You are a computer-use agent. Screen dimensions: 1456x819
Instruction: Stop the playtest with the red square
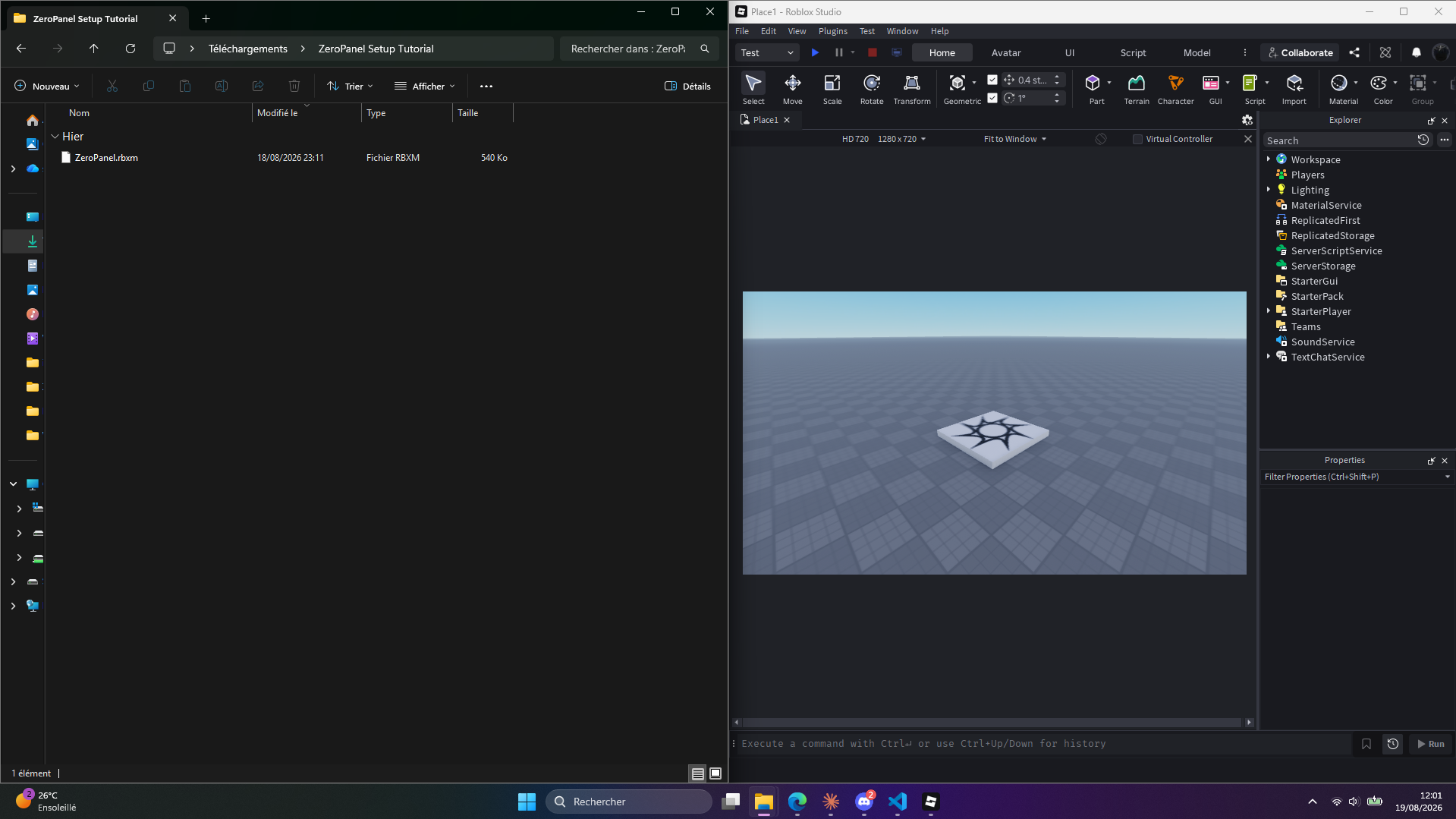tap(873, 52)
